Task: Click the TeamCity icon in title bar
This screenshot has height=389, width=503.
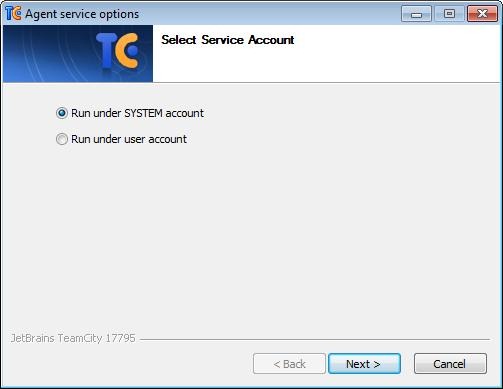Action: [13, 14]
